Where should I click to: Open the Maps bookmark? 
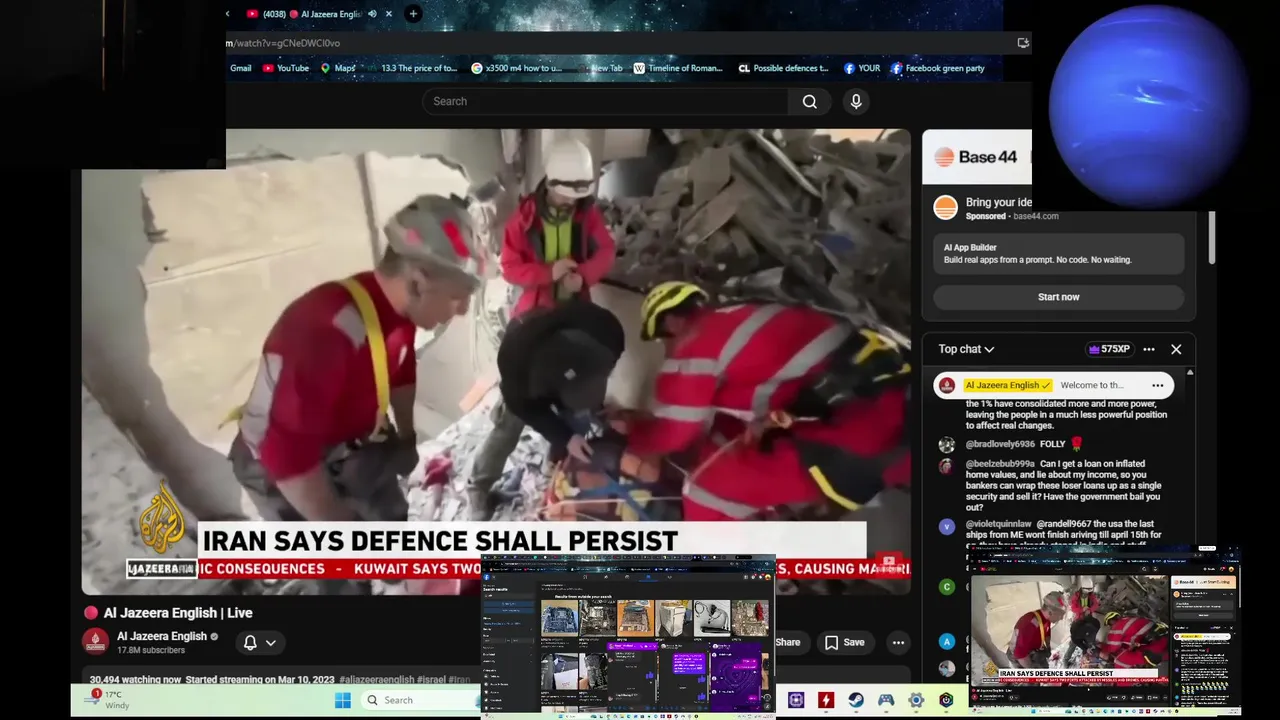pyautogui.click(x=338, y=68)
